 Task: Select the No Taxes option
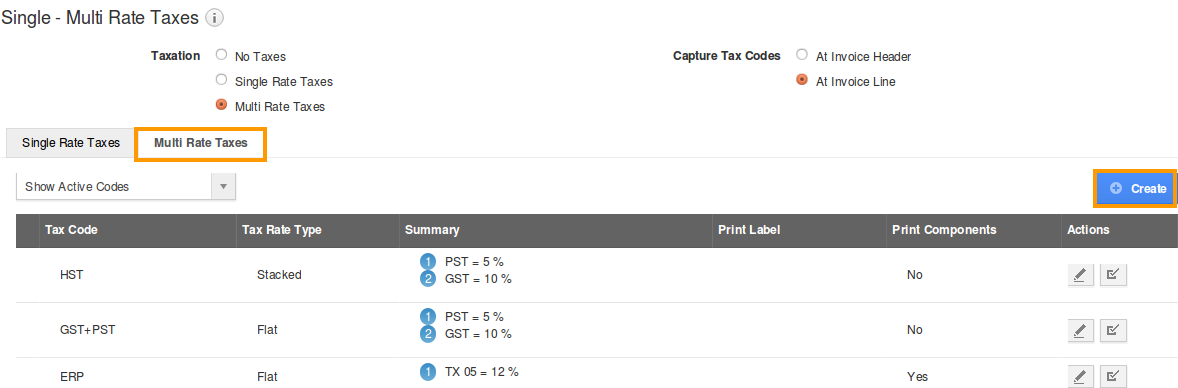(x=221, y=55)
